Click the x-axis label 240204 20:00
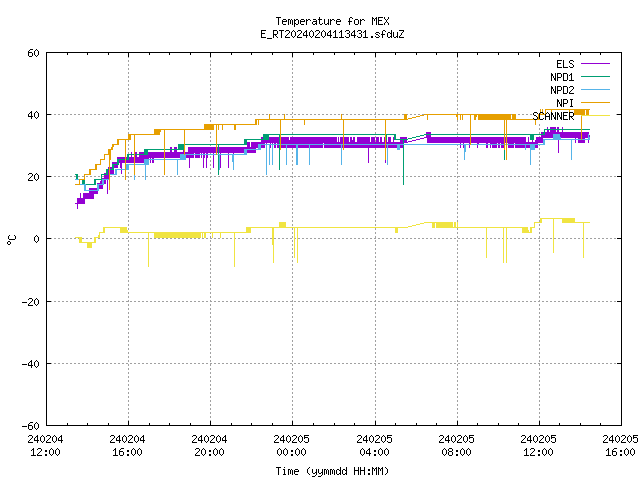The width and height of the screenshot is (640, 480). coord(209,446)
